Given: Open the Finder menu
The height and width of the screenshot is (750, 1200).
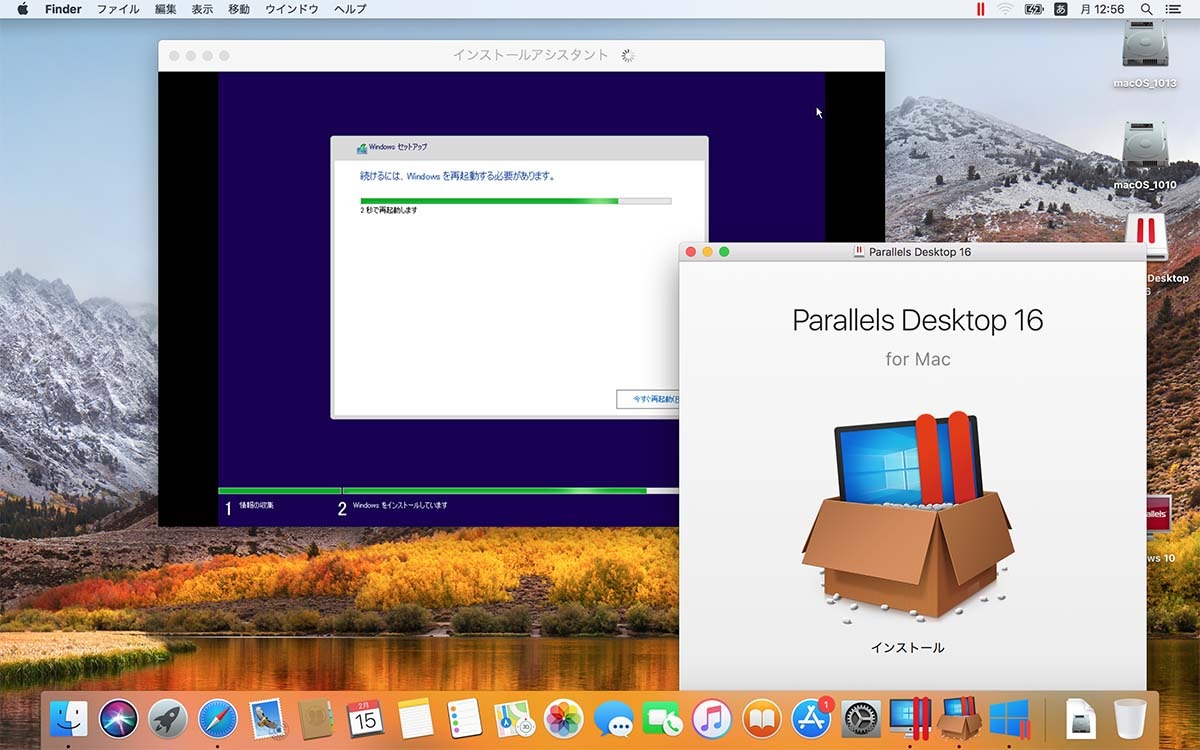Looking at the screenshot, I should (x=63, y=9).
